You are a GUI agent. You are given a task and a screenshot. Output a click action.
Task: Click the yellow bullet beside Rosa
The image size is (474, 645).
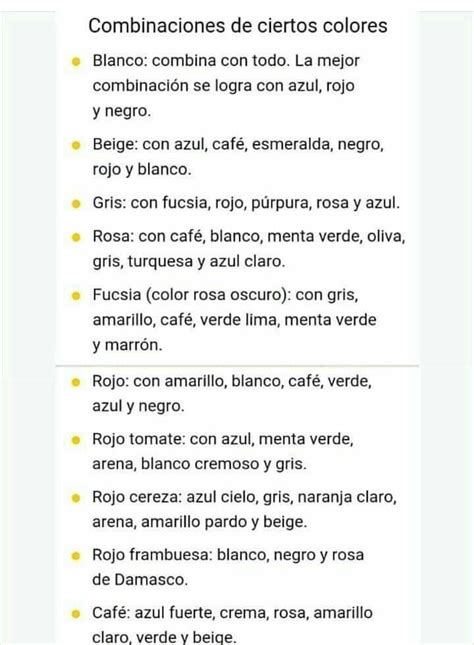pos(76,237)
